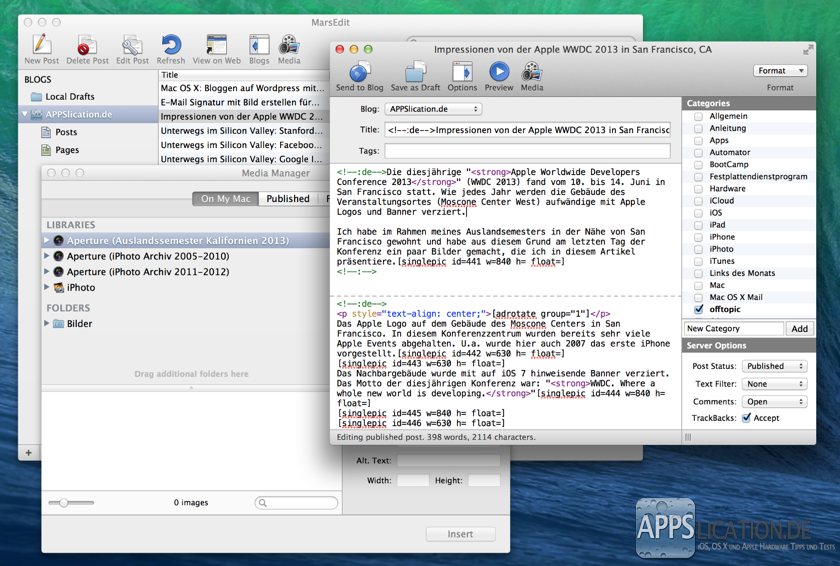This screenshot has height=566, width=840.
Task: Enter full screen in post editor window
Action: point(808,50)
